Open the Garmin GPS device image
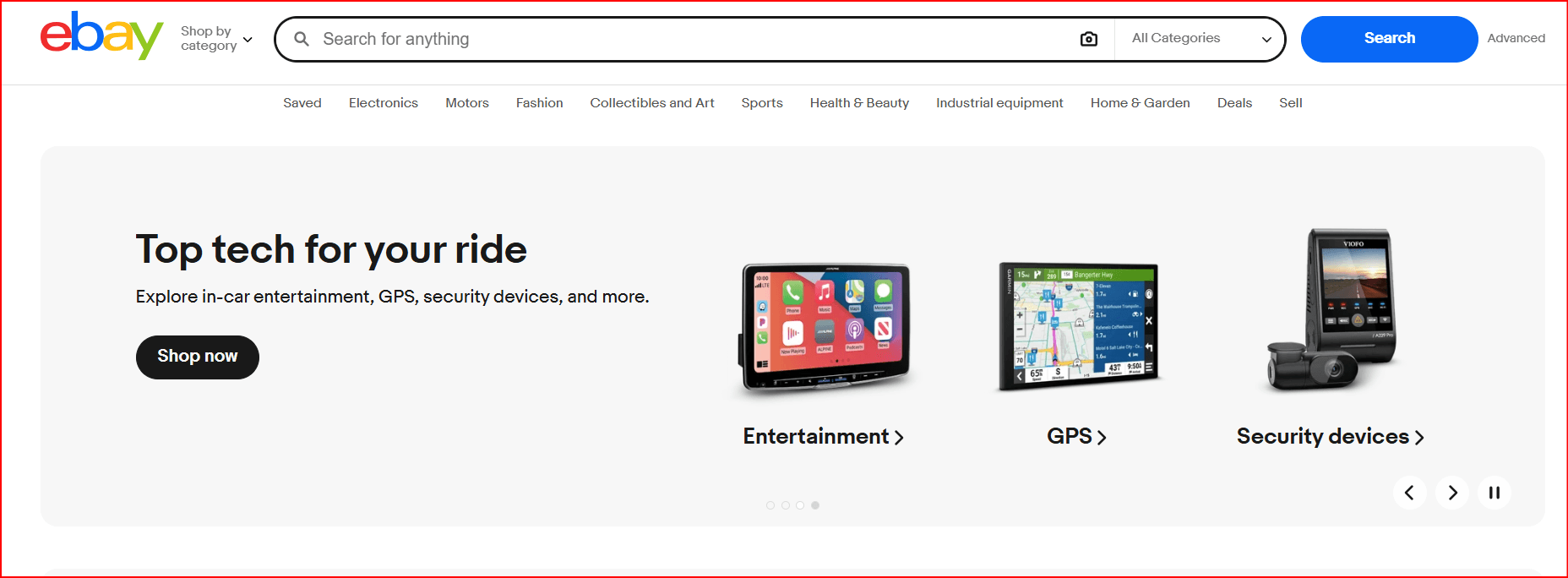 click(x=1077, y=328)
